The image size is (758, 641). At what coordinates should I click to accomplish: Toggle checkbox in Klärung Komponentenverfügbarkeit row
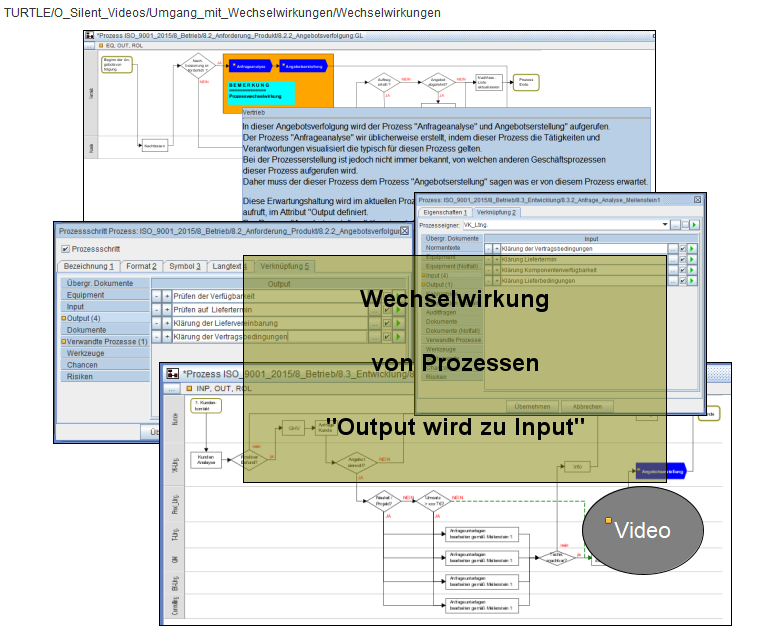click(683, 270)
